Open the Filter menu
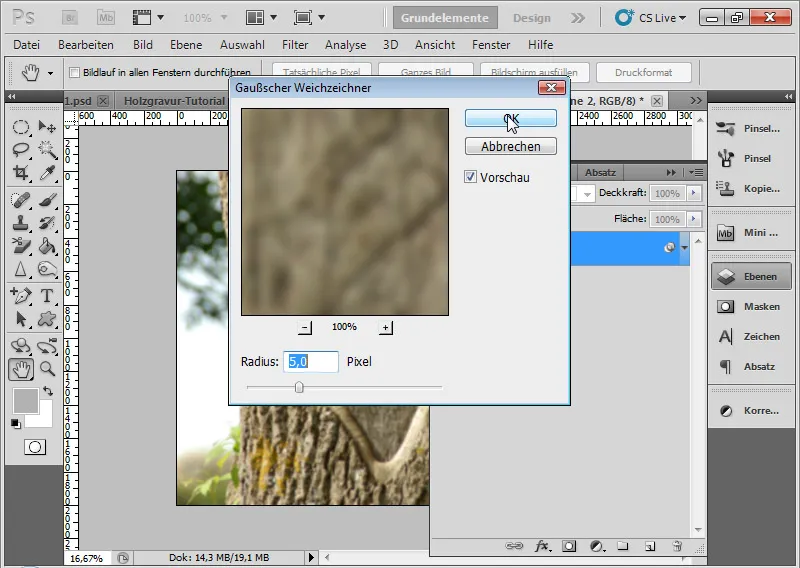The height and width of the screenshot is (568, 800). (x=295, y=45)
